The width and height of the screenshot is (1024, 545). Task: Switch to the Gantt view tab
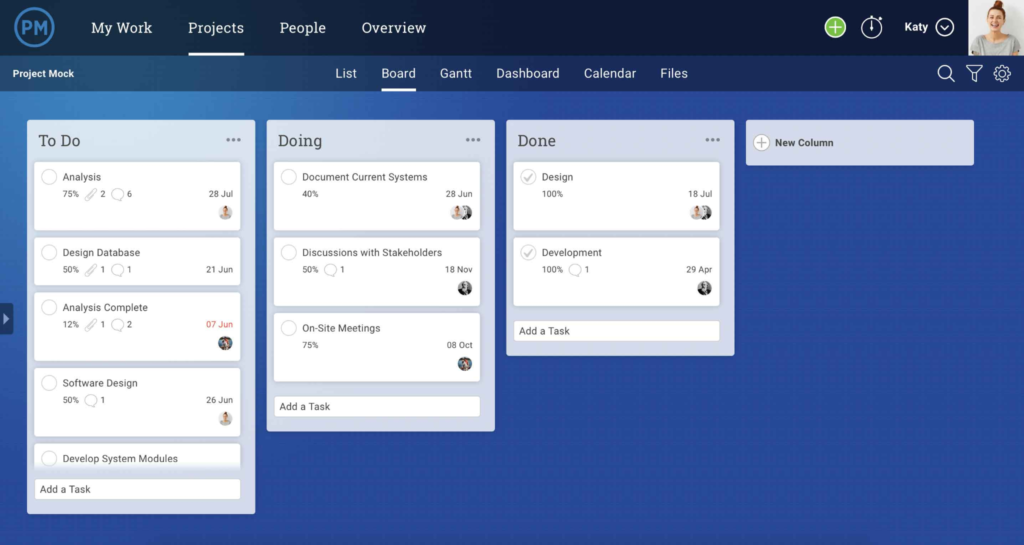(456, 73)
